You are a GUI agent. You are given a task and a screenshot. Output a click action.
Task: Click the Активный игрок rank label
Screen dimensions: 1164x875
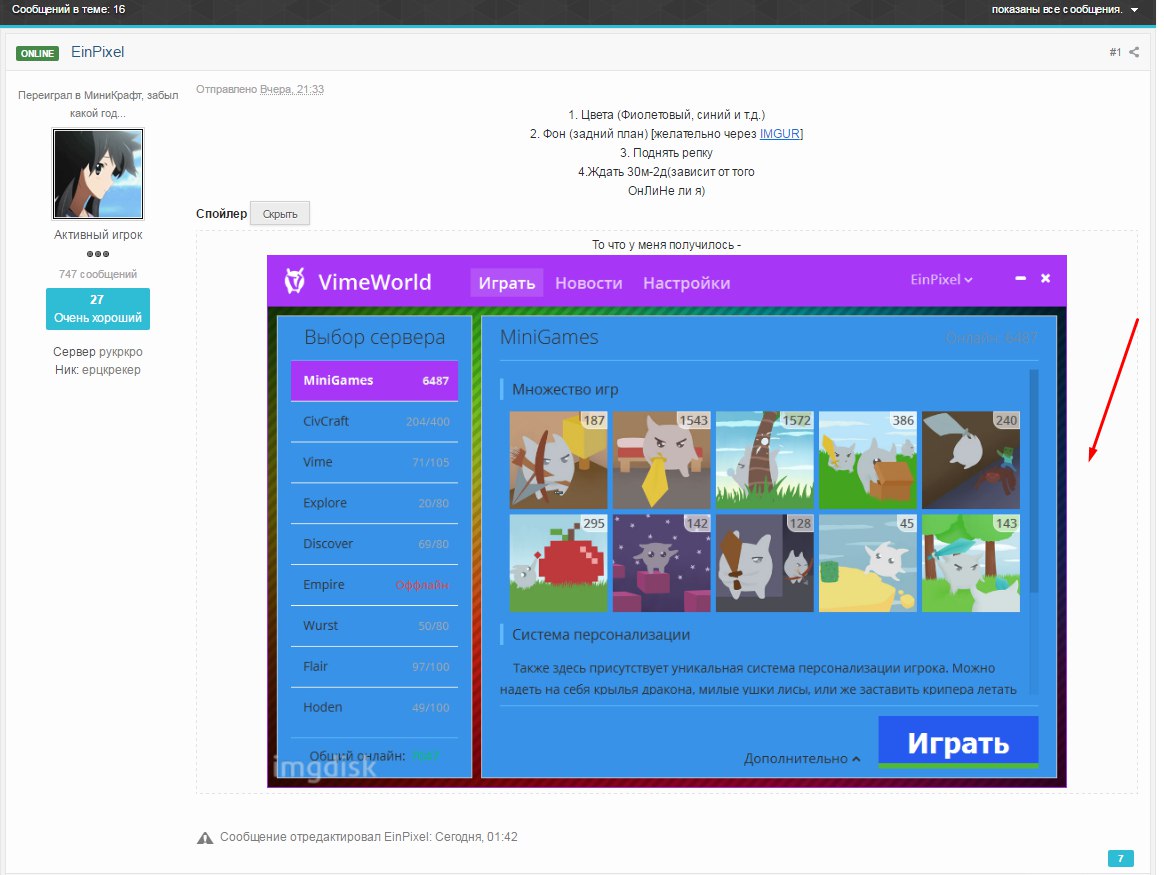coord(98,235)
